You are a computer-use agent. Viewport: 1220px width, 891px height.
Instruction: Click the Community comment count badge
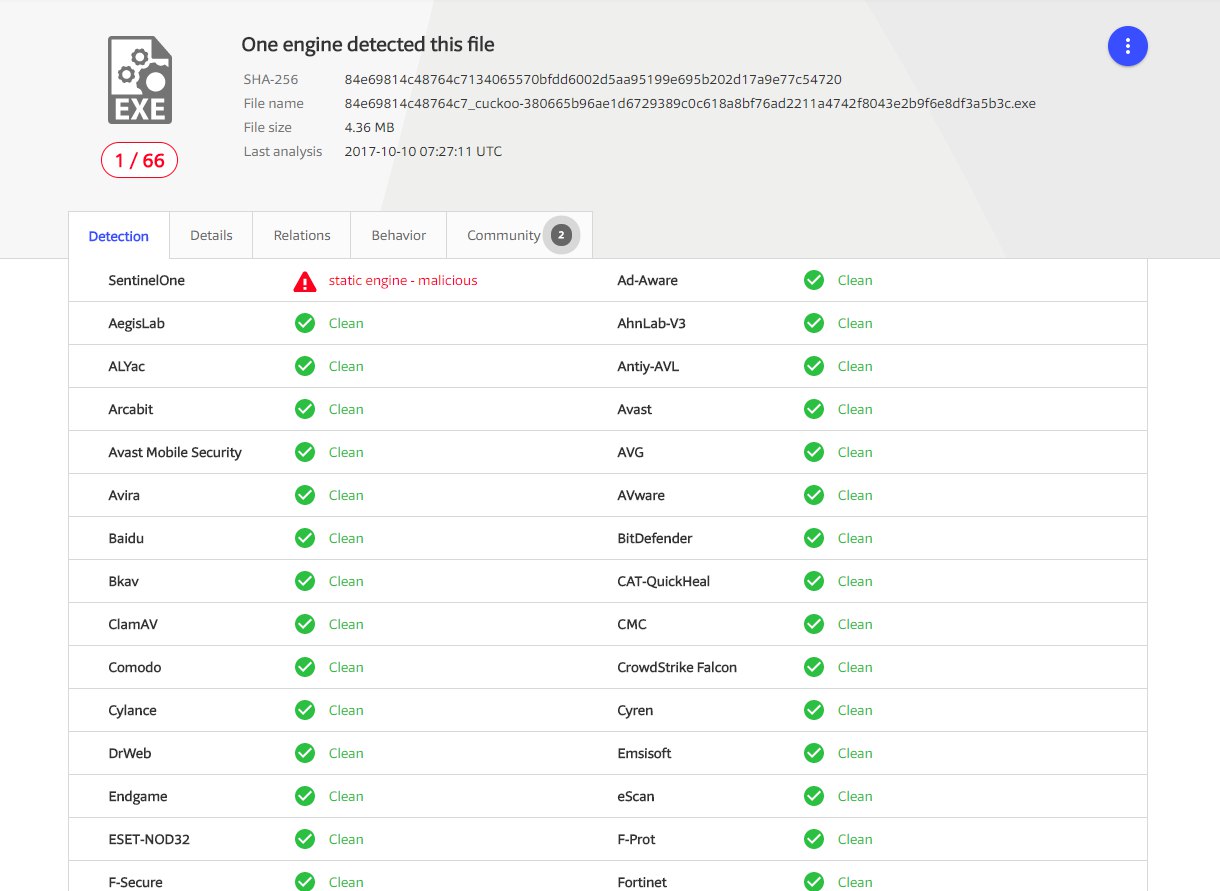[561, 235]
